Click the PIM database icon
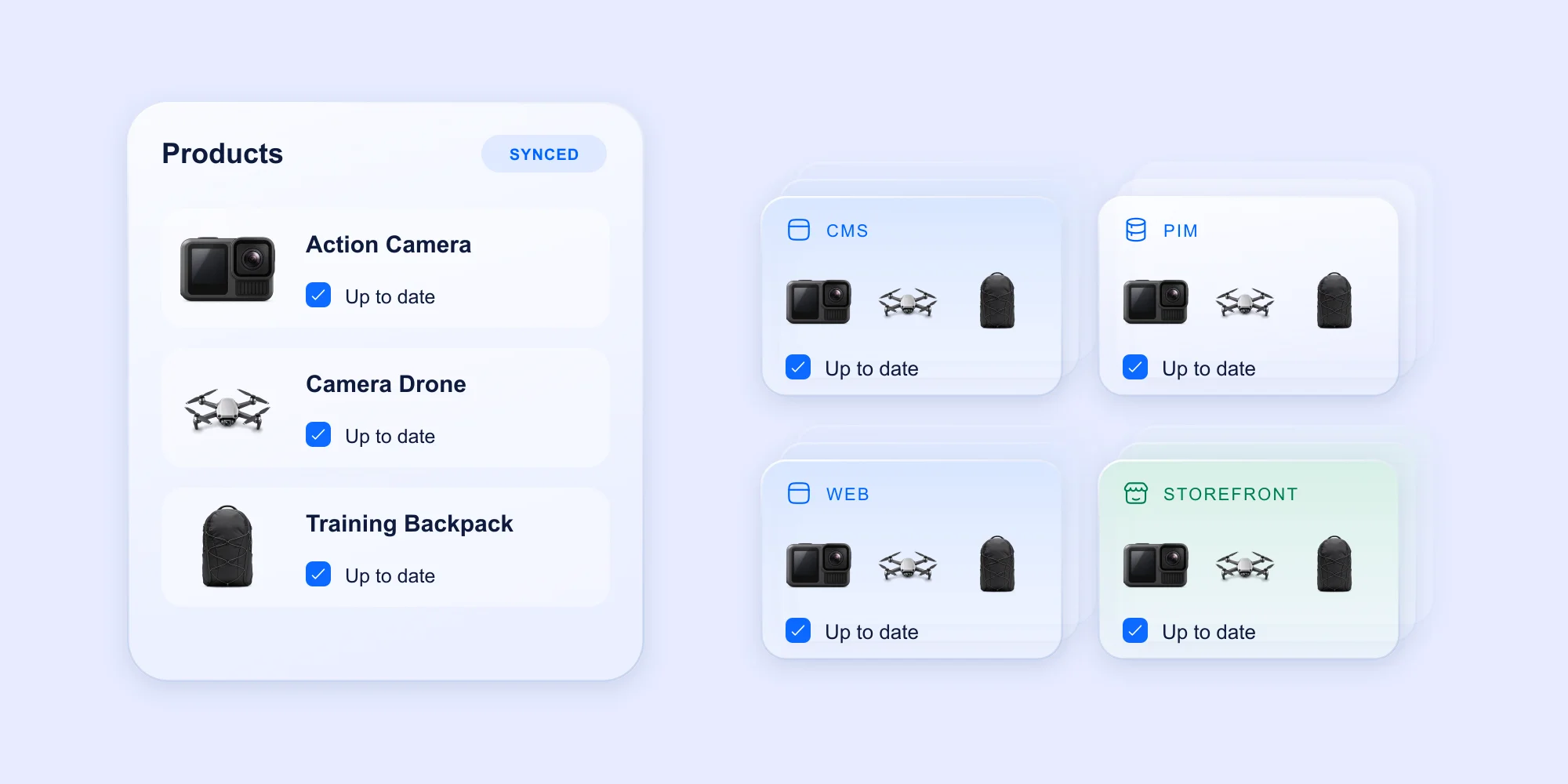The image size is (1568, 784). (x=1135, y=230)
